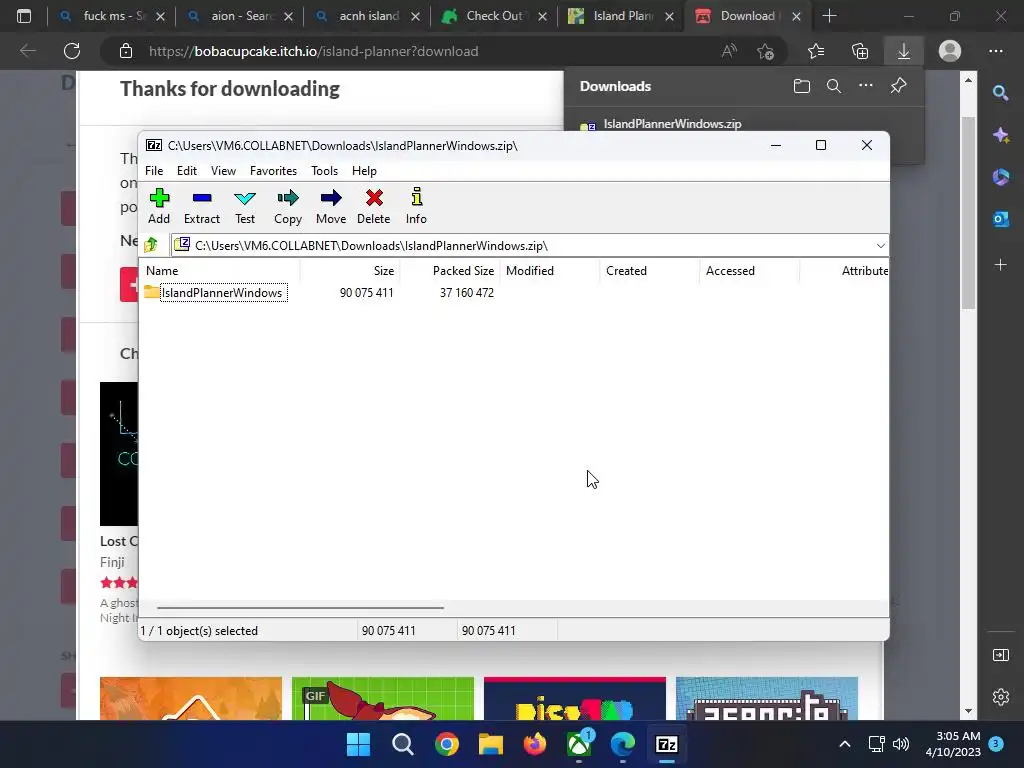Open the Edit menu in 7-Zip
The width and height of the screenshot is (1024, 768).
[187, 170]
